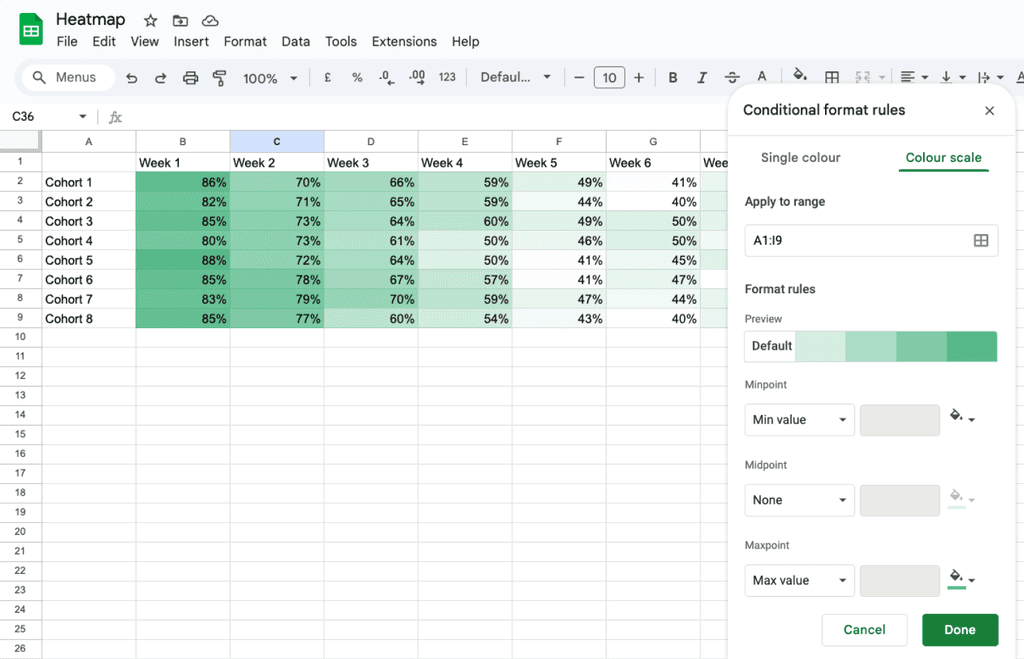The width and height of the screenshot is (1024, 659).
Task: Open the Borders tool
Action: [x=832, y=78]
